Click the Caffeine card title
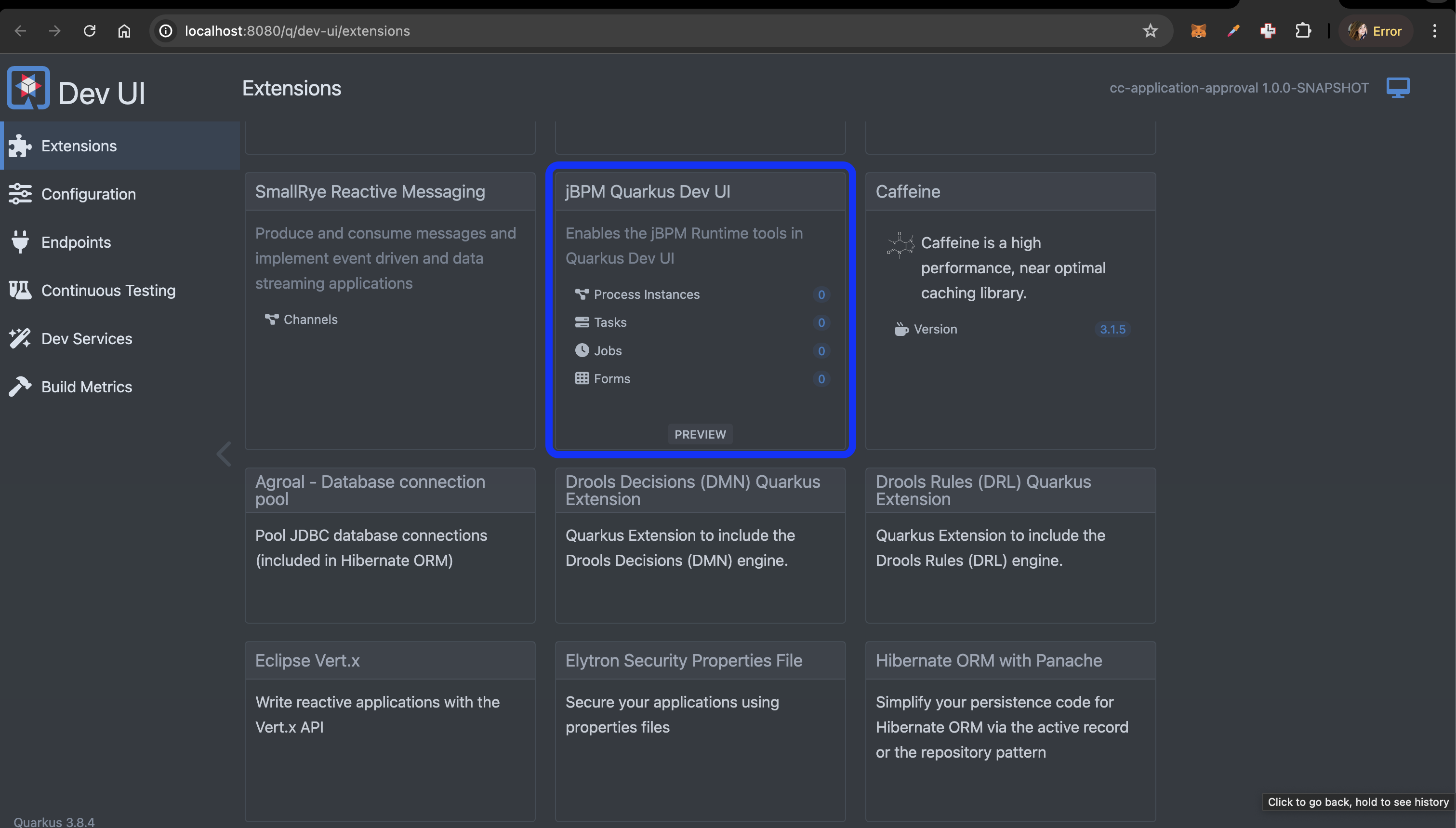 click(908, 192)
